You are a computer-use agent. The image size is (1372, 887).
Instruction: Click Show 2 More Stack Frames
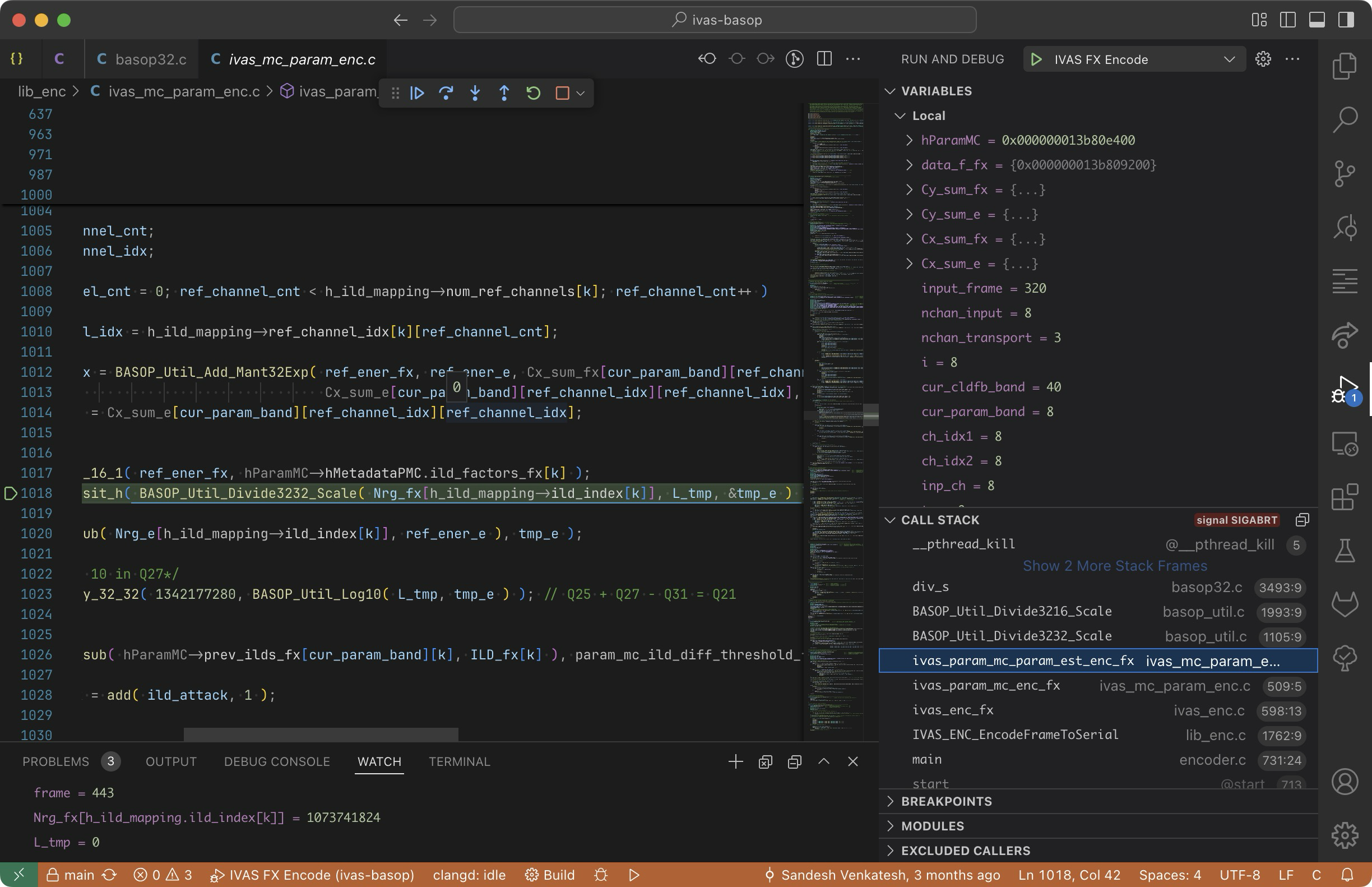tap(1115, 566)
